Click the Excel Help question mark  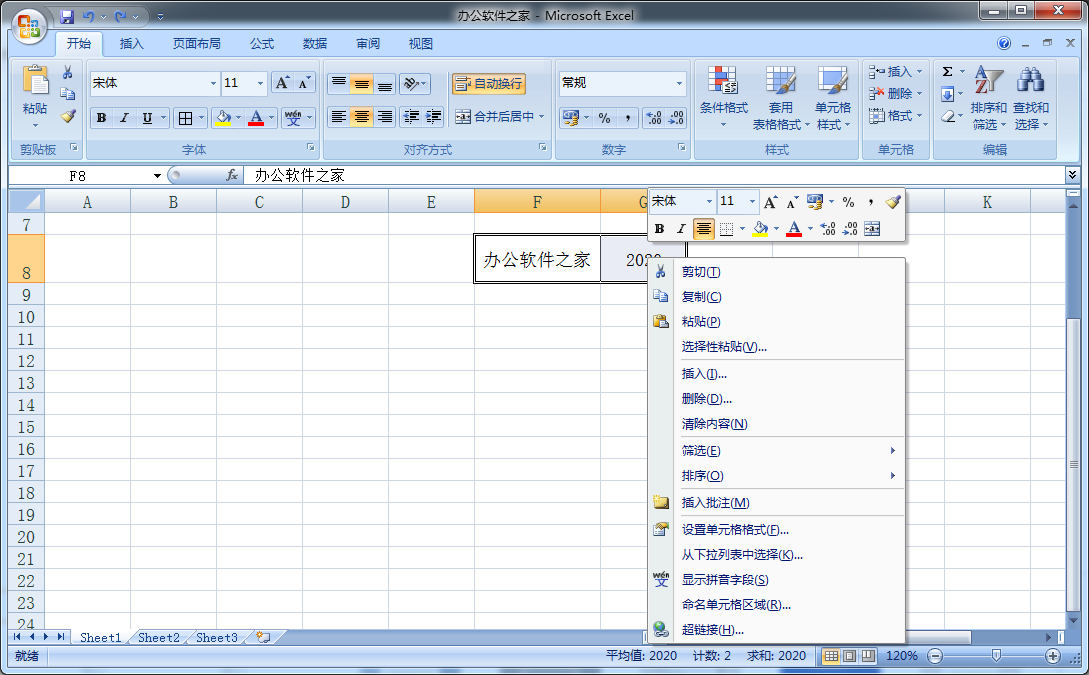tap(1004, 43)
